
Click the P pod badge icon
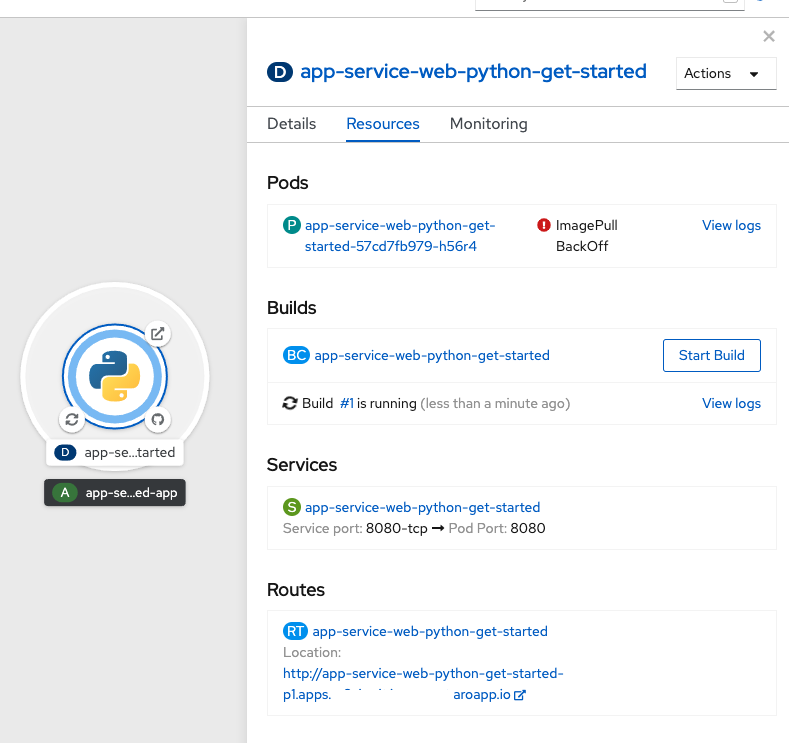click(x=292, y=225)
